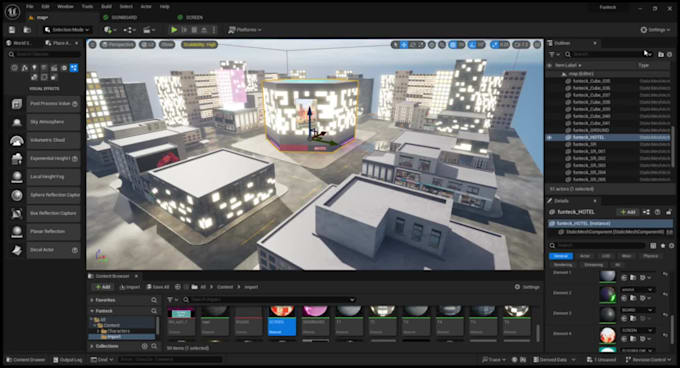
Task: Toggle favorites star filter in Details
Action: point(663,246)
